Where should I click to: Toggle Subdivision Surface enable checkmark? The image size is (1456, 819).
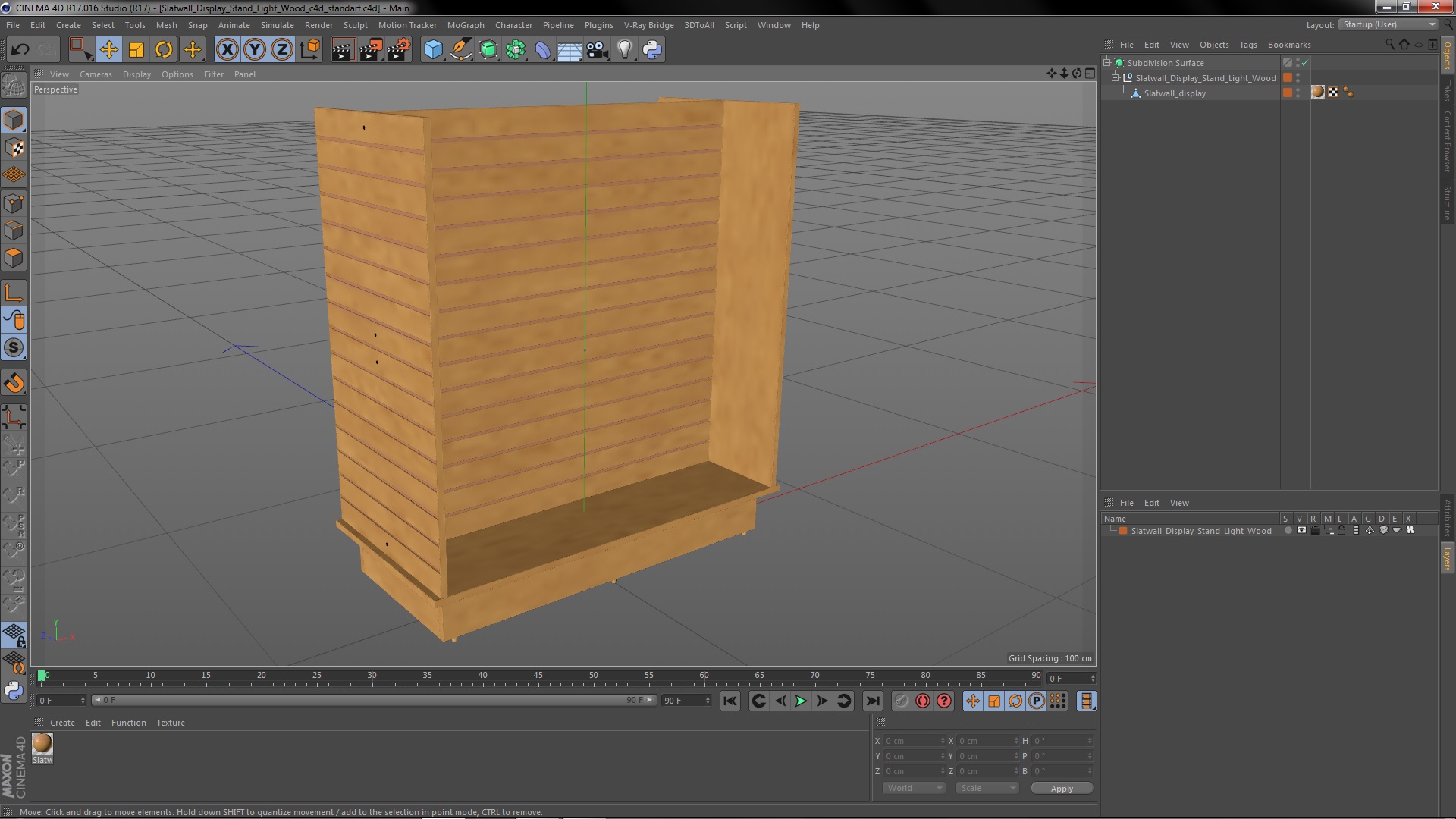pyautogui.click(x=1305, y=63)
